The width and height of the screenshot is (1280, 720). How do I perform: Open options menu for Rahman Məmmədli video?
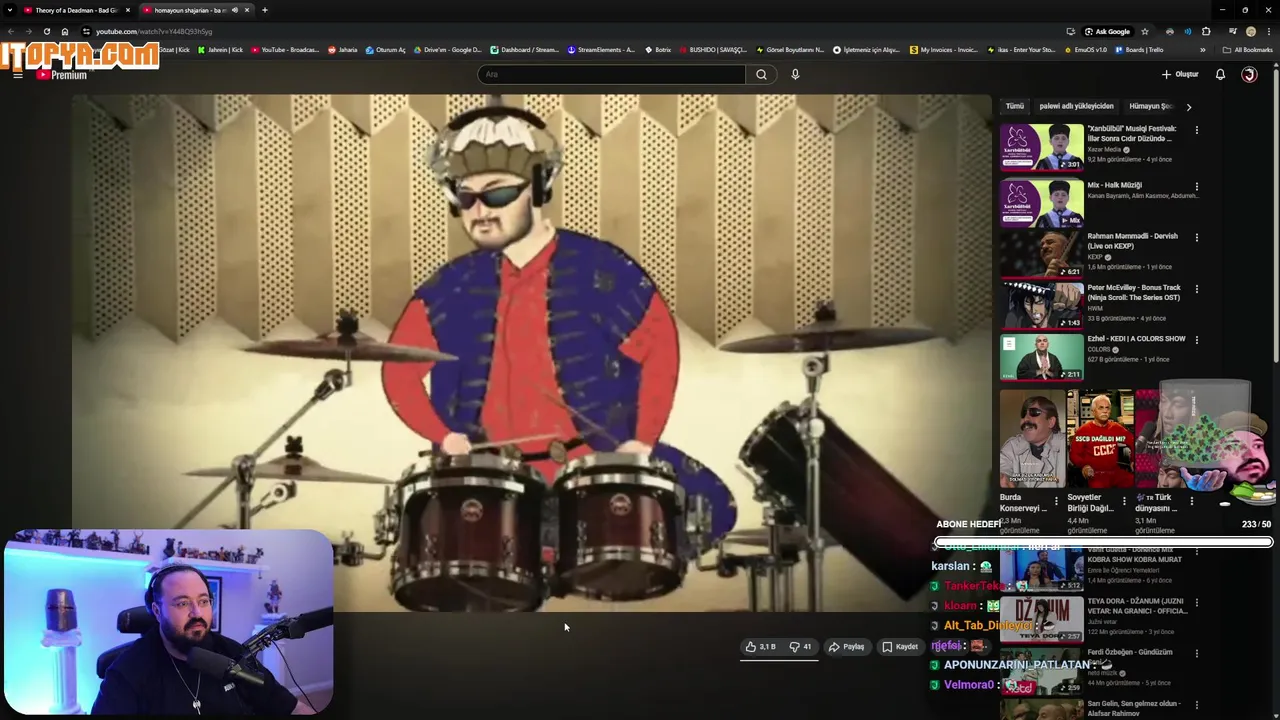click(1196, 238)
